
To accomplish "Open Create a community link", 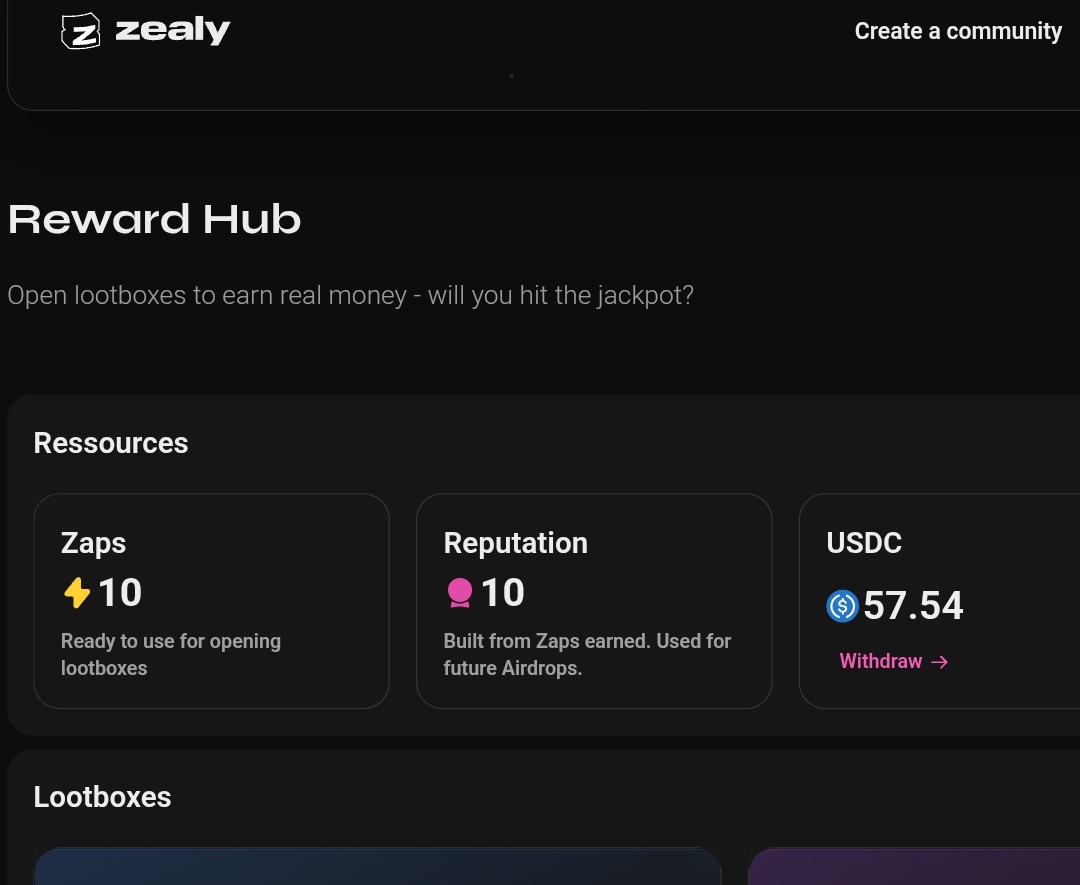I will click(x=958, y=31).
